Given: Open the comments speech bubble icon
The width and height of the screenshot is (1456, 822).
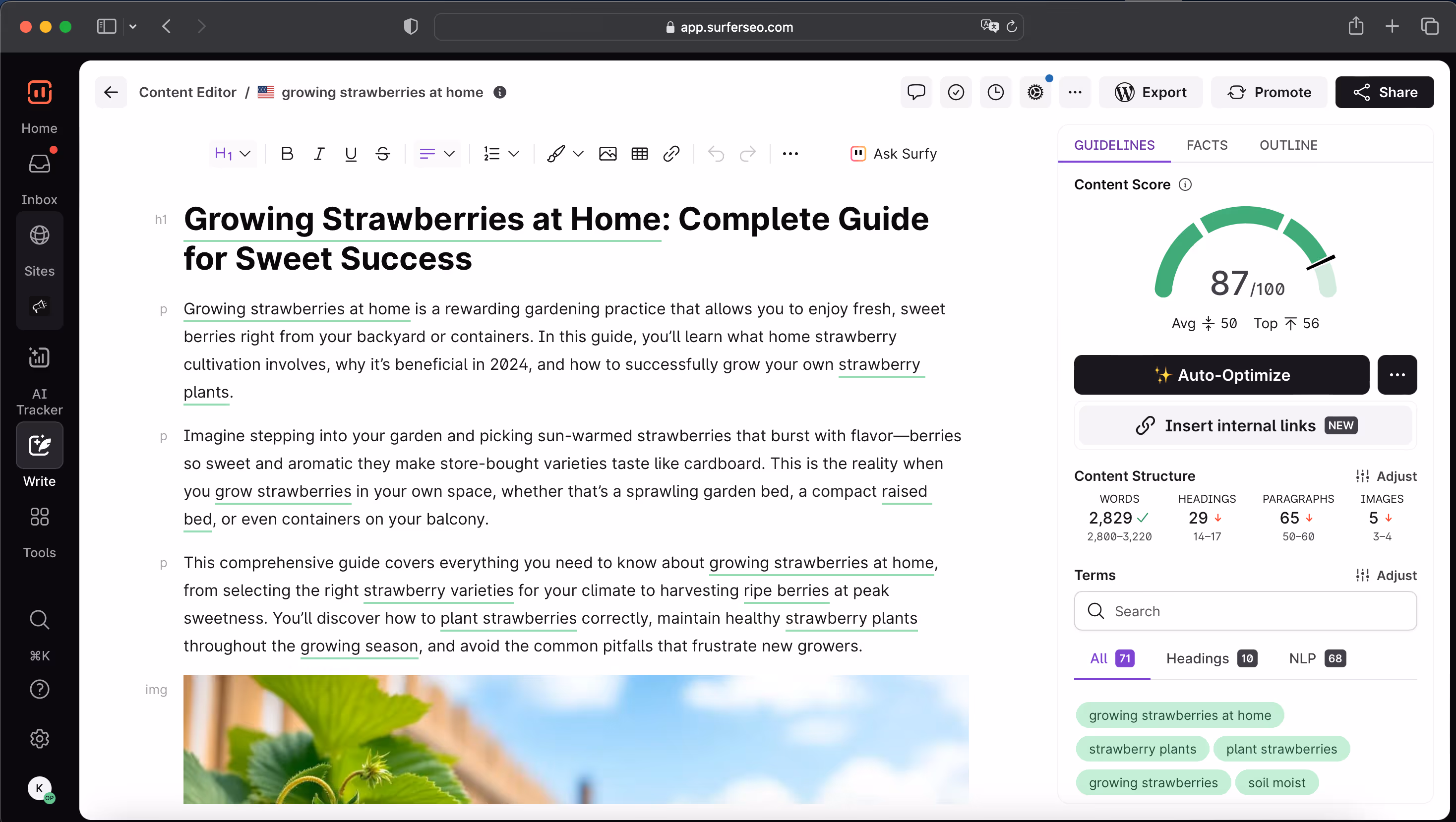Looking at the screenshot, I should pyautogui.click(x=916, y=92).
